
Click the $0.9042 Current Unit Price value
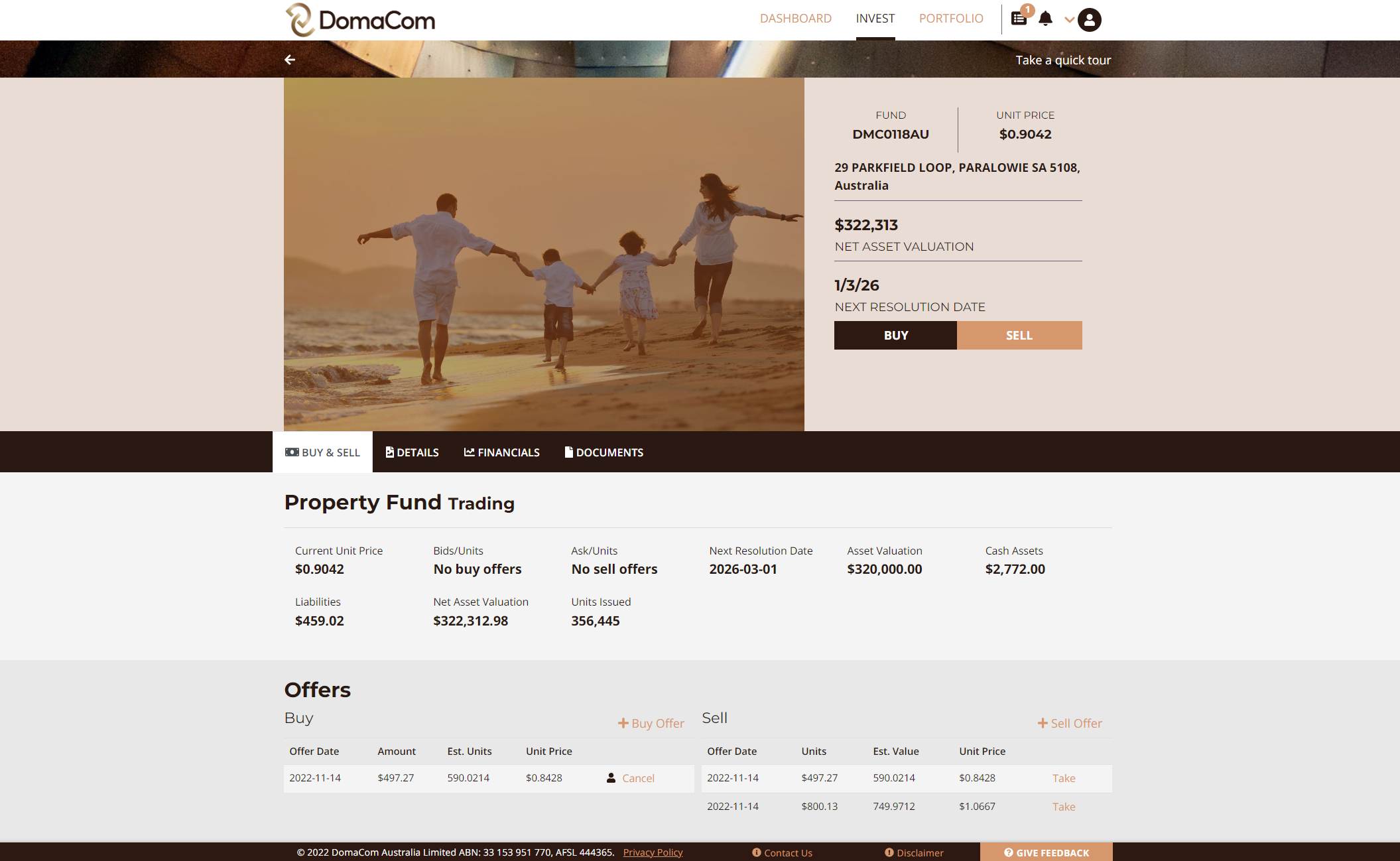[320, 569]
